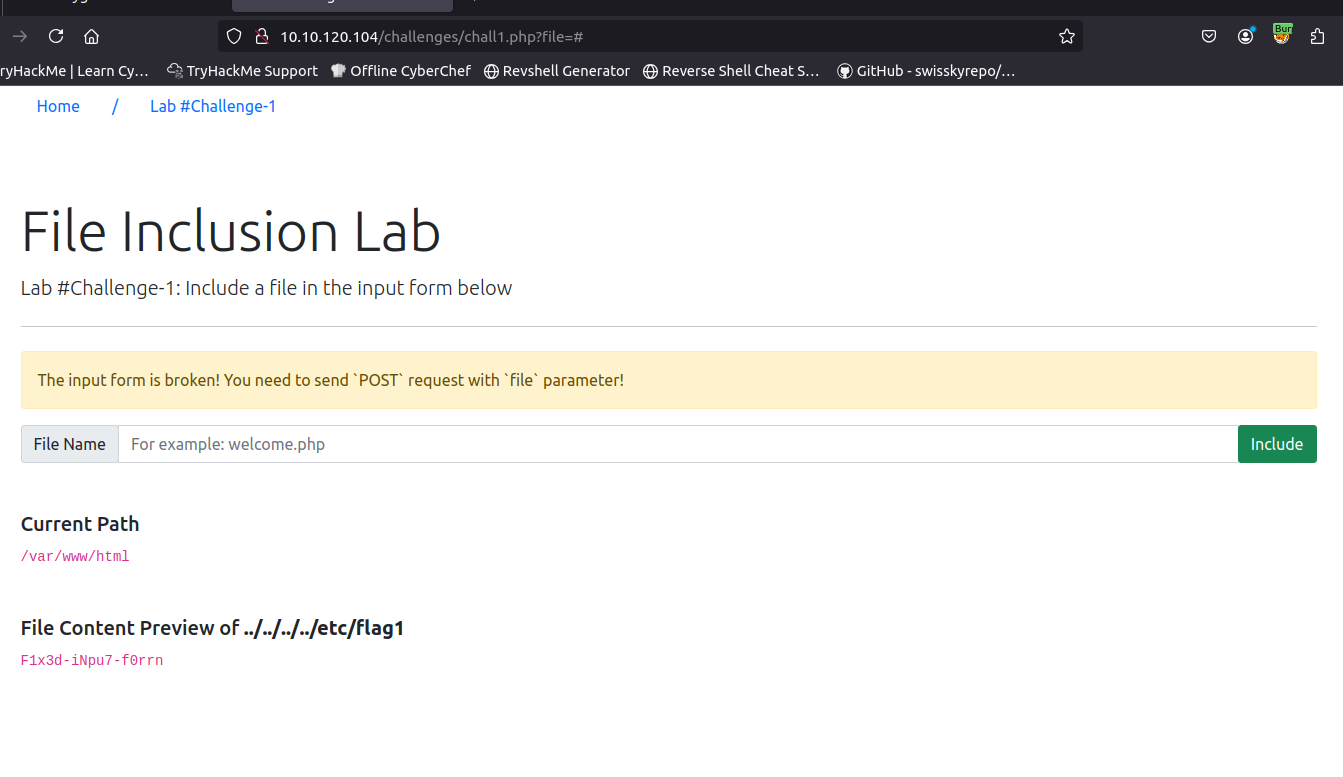Open the shield tracking protection icon
This screenshot has height=777, width=1343.
click(x=234, y=36)
